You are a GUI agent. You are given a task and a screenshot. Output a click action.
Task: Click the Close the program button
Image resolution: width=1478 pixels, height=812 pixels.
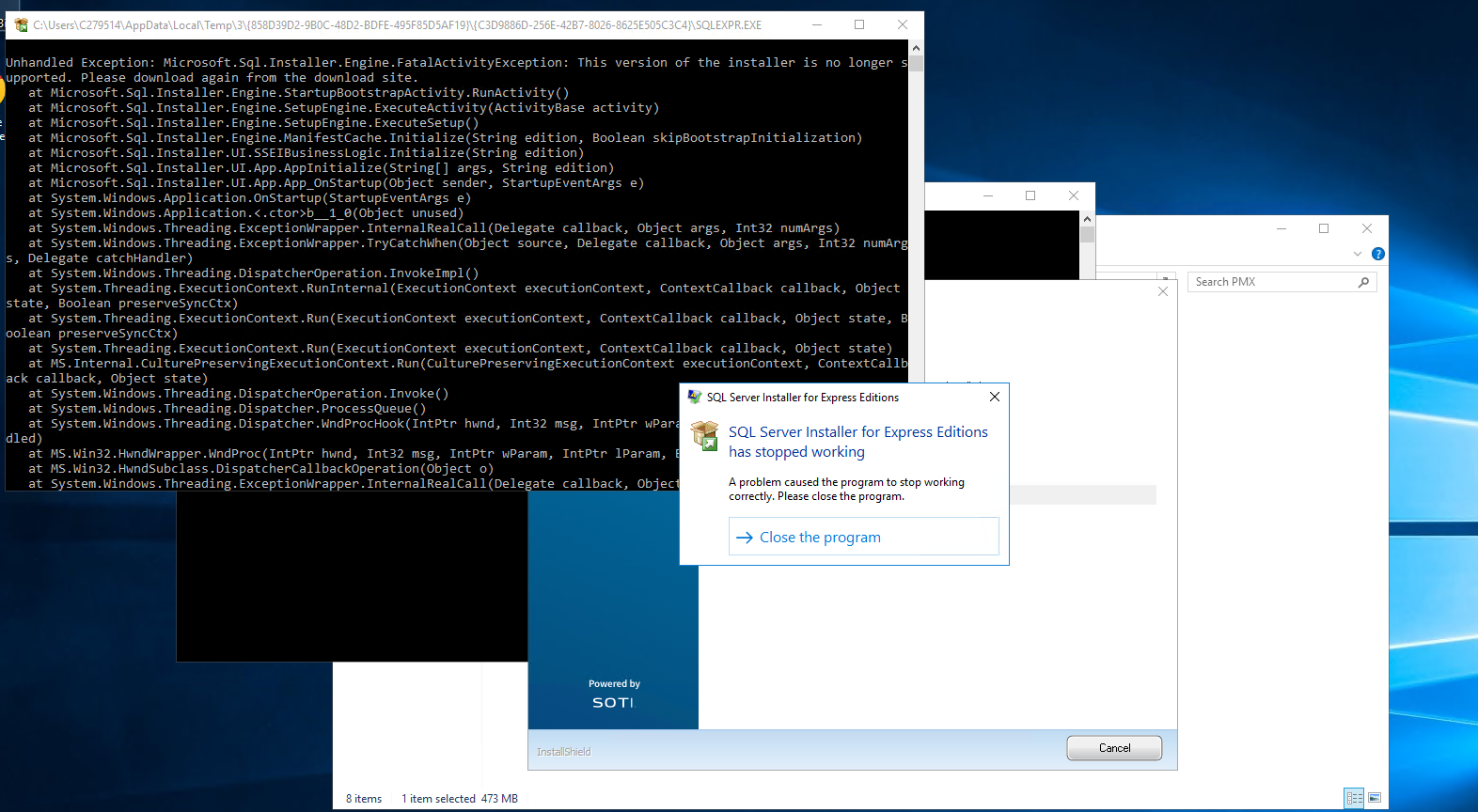(x=863, y=537)
